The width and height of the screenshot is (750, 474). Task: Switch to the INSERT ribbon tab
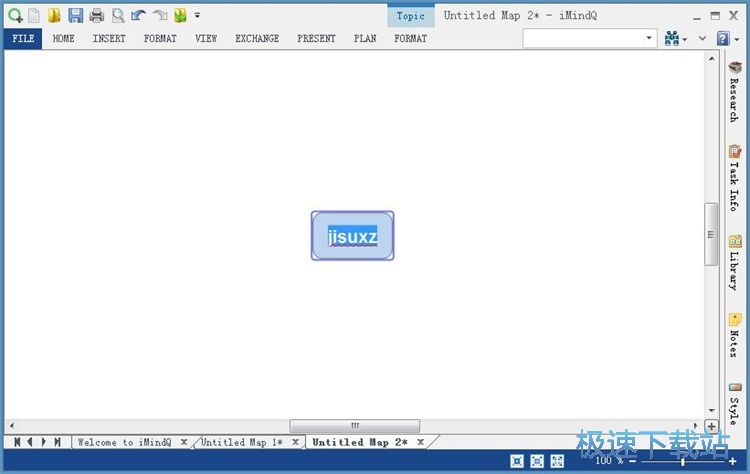pos(109,39)
